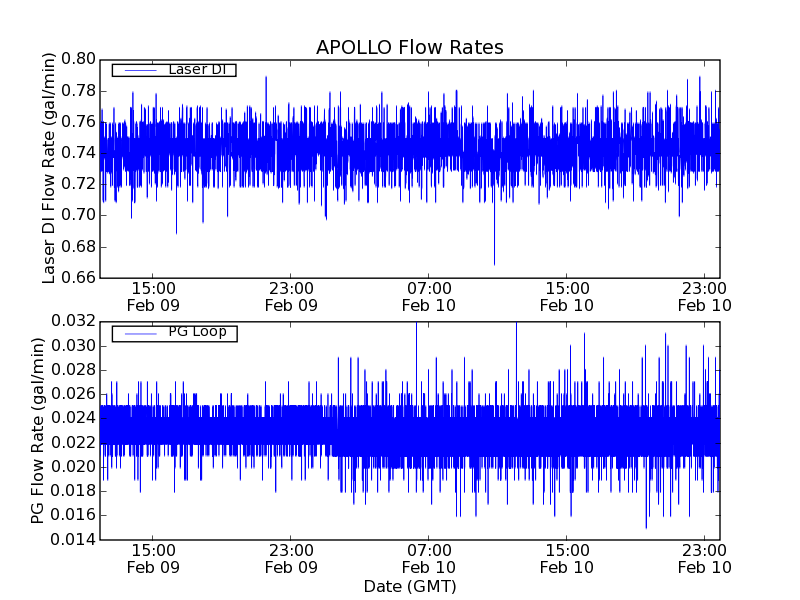This screenshot has width=800, height=600.
Task: Click the blue line sample in PG Loop legend
Action: [140, 334]
